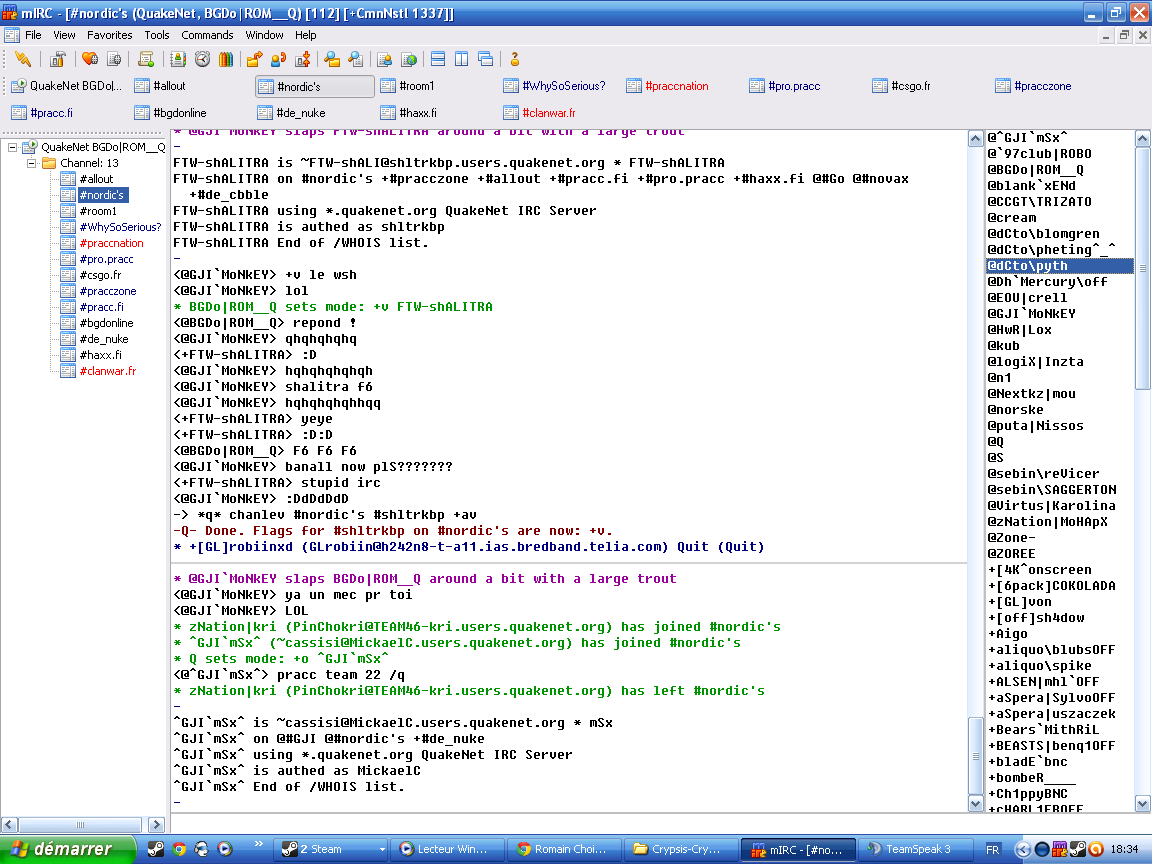Collapse the Channel: 13 folder
Viewport: 1152px width, 864px height.
click(31, 163)
